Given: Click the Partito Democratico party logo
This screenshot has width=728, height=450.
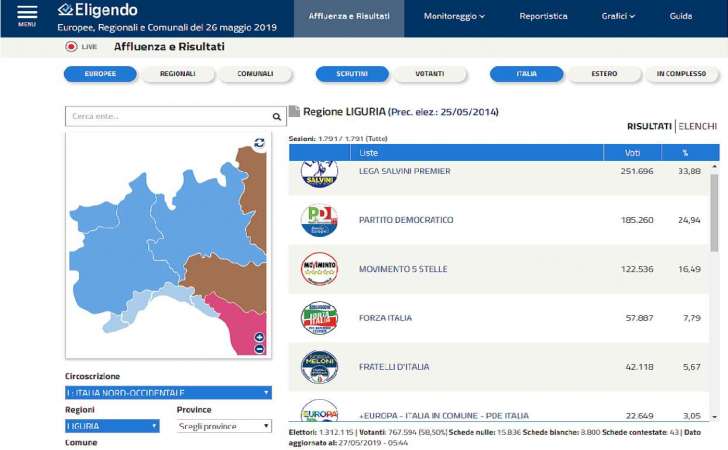Looking at the screenshot, I should 319,220.
